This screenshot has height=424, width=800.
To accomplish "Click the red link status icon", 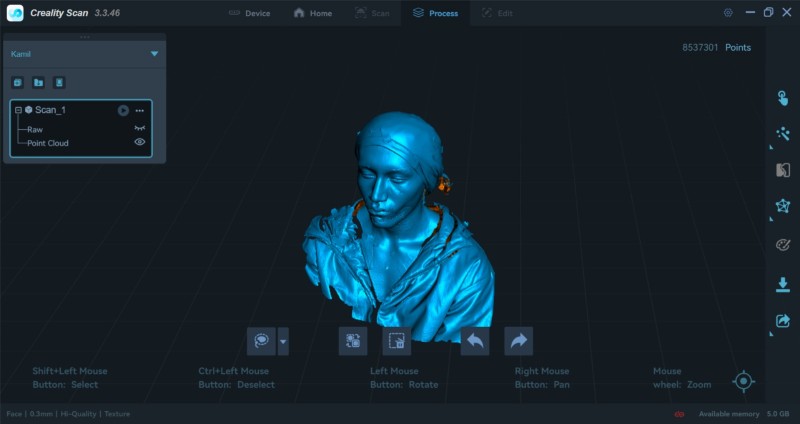I will click(679, 414).
